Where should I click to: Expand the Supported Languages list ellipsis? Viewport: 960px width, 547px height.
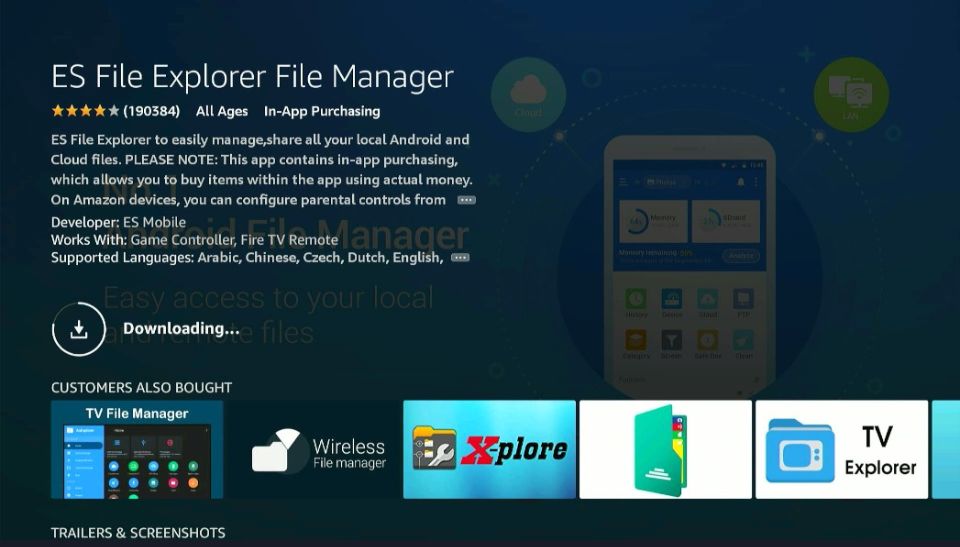460,258
